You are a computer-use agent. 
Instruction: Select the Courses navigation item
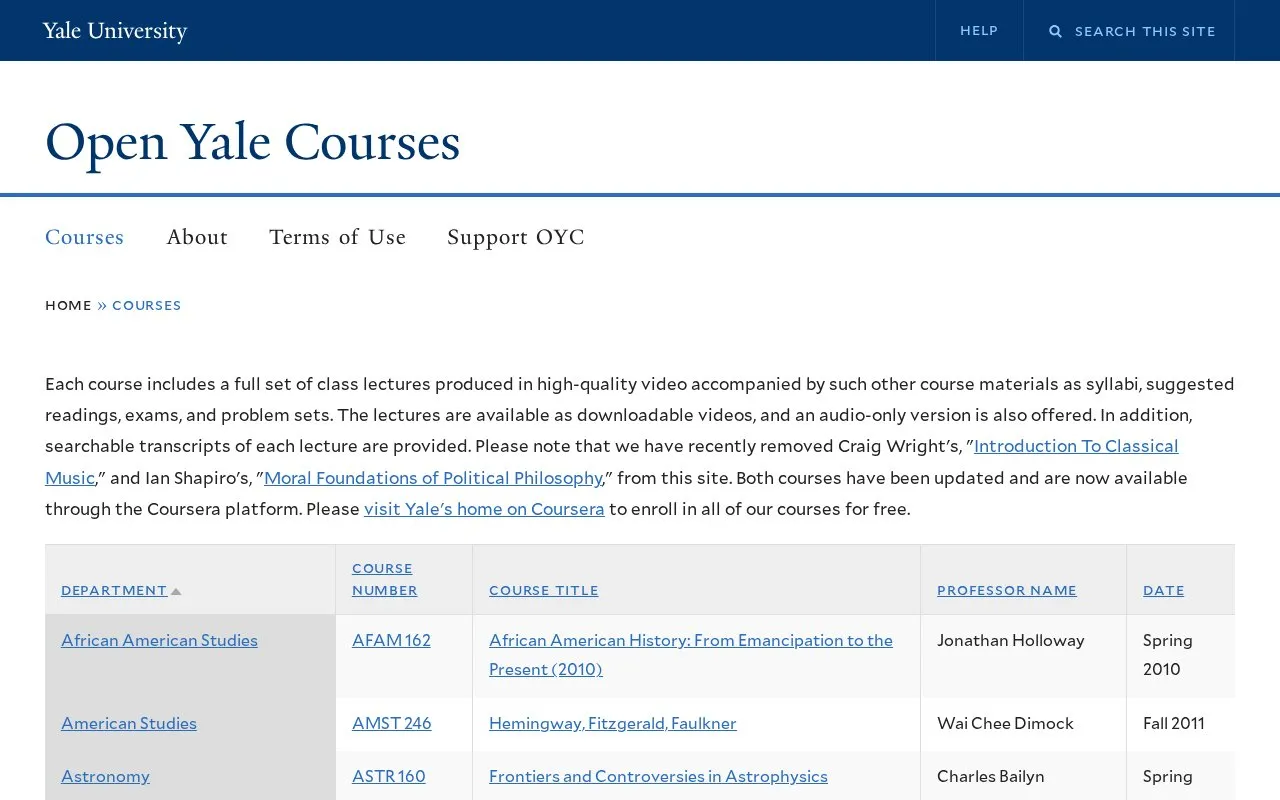(84, 237)
